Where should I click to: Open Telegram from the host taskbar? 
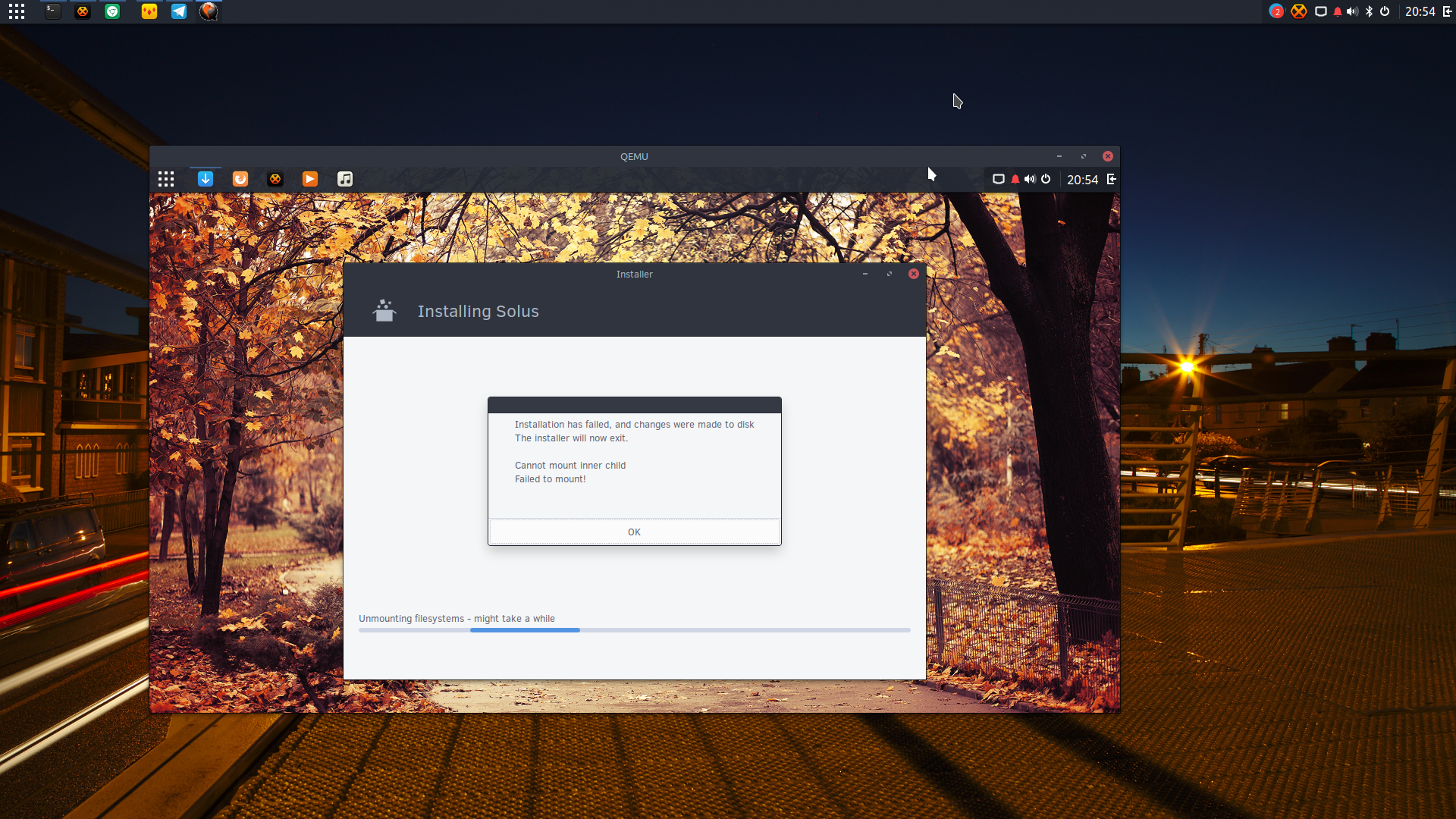tap(179, 11)
